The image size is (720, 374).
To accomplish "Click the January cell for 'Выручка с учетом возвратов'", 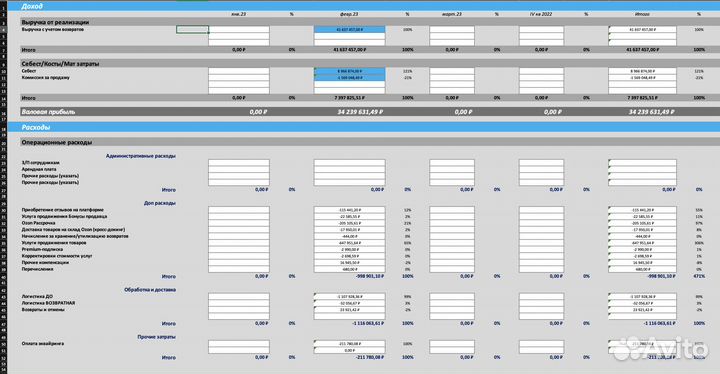I will [x=239, y=29].
